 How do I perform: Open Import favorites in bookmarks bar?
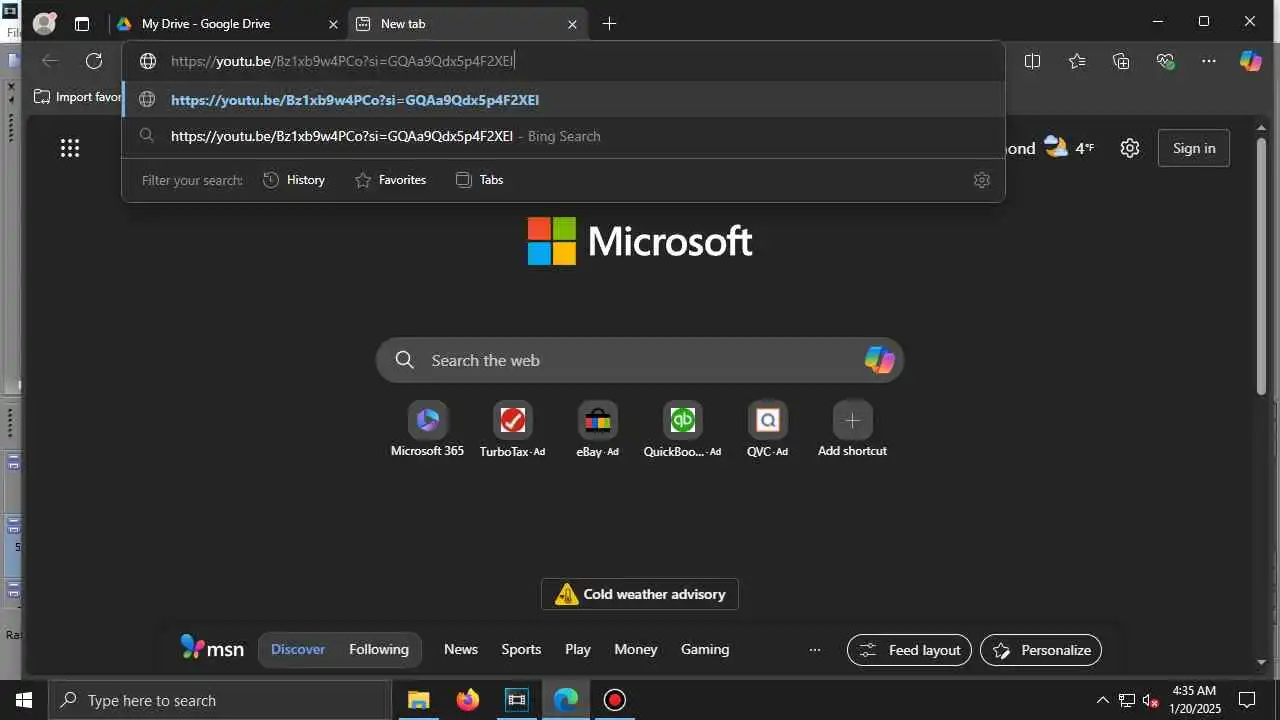pos(78,97)
